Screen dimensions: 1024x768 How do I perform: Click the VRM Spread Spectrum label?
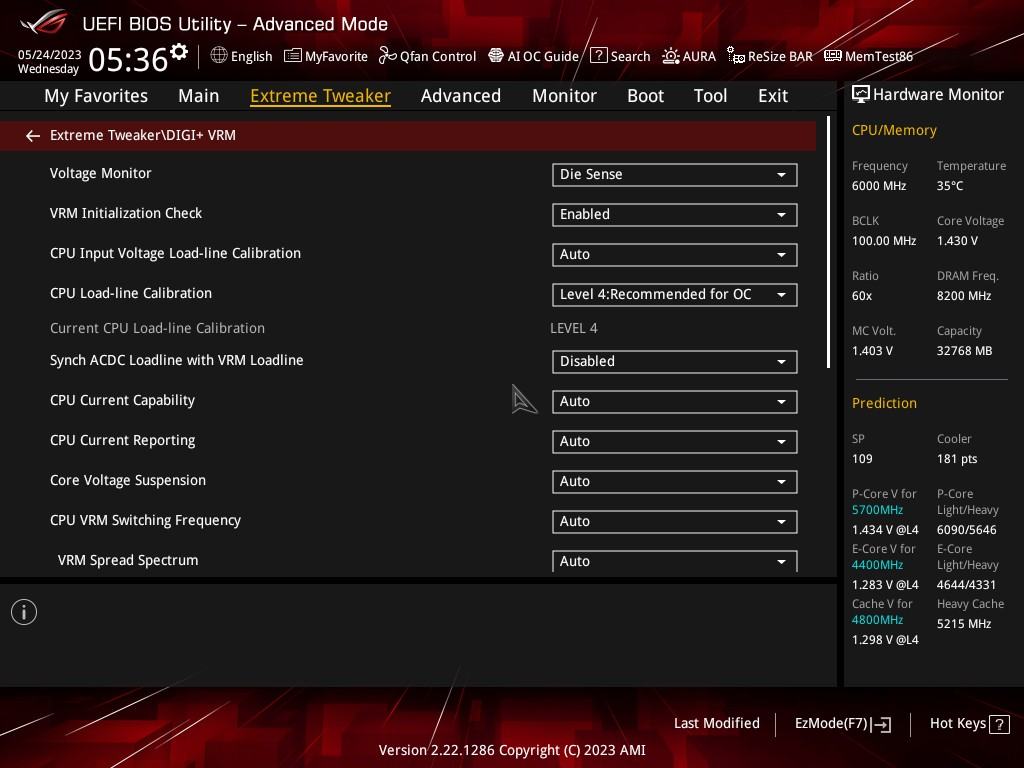point(128,560)
